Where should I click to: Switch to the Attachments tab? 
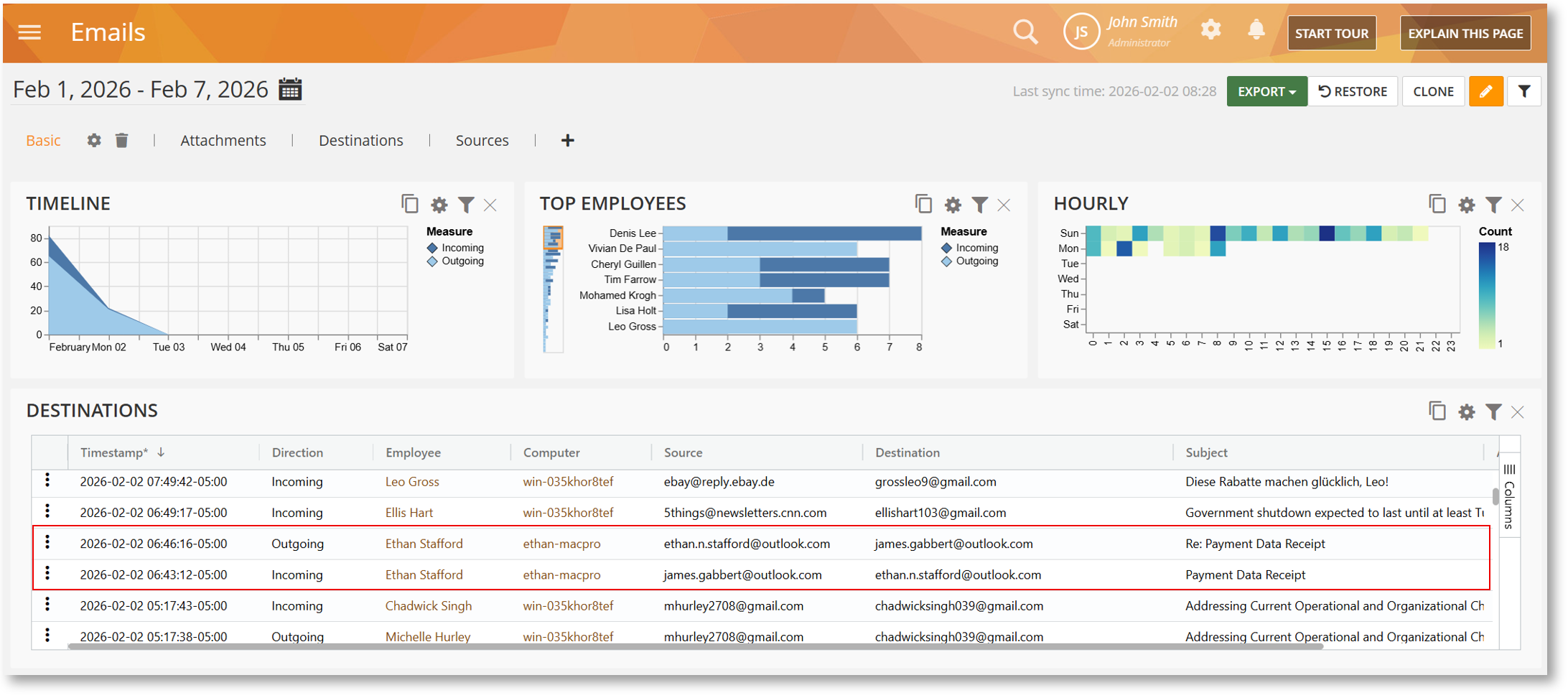coord(223,141)
